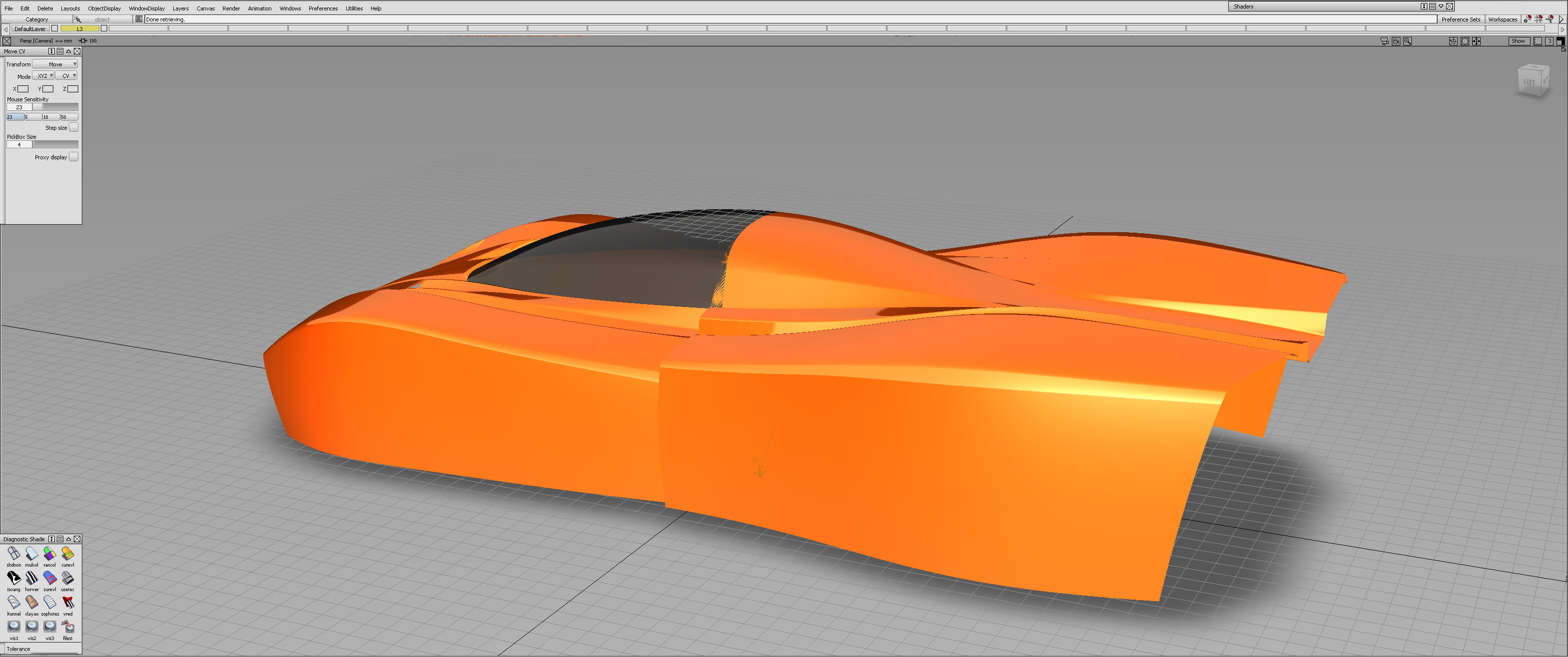Select the rancol random color shading icon
The height and width of the screenshot is (657, 1568).
49,554
